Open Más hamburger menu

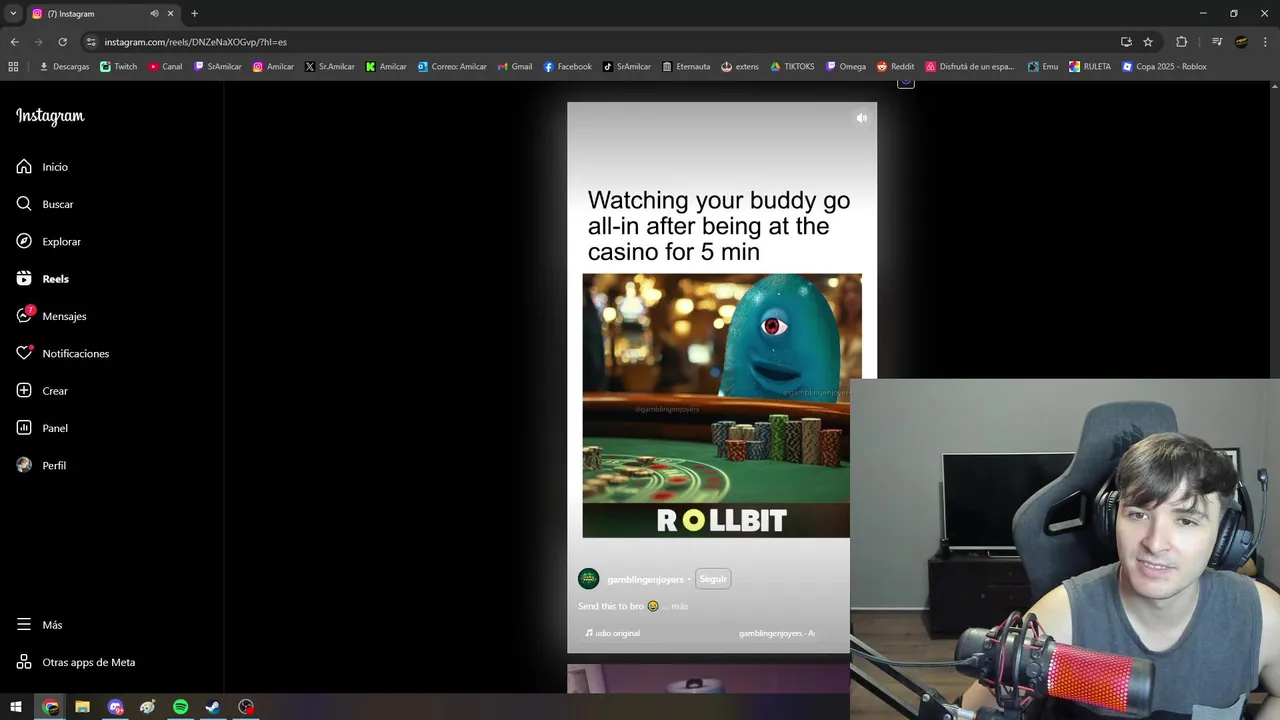(x=39, y=625)
